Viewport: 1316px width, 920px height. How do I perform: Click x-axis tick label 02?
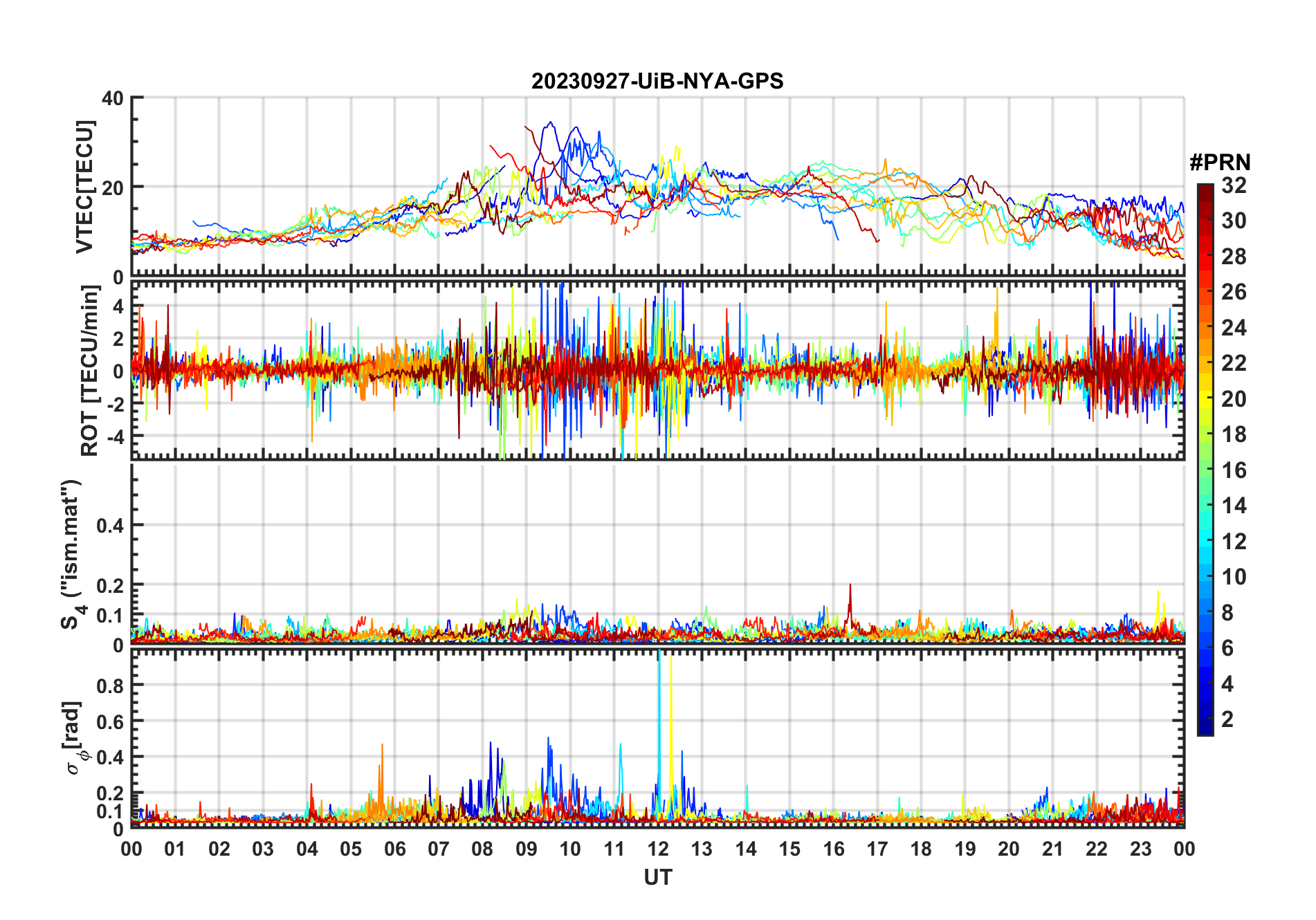(219, 849)
